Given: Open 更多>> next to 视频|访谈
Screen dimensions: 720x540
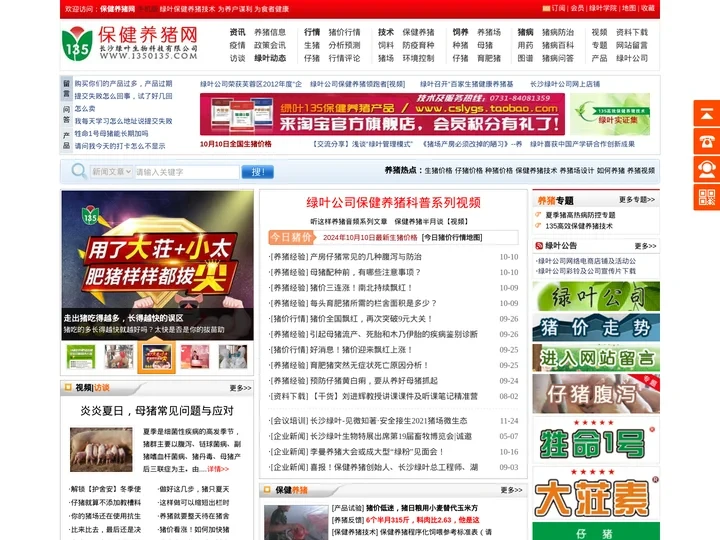Looking at the screenshot, I should (240, 388).
